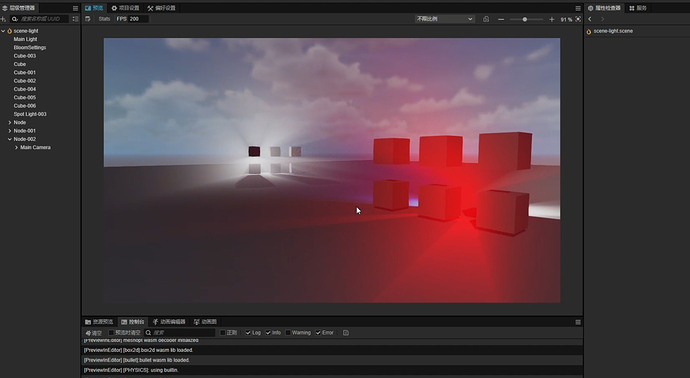Uncheck the Log filter
Screen dimensions: 690x378
point(248,333)
